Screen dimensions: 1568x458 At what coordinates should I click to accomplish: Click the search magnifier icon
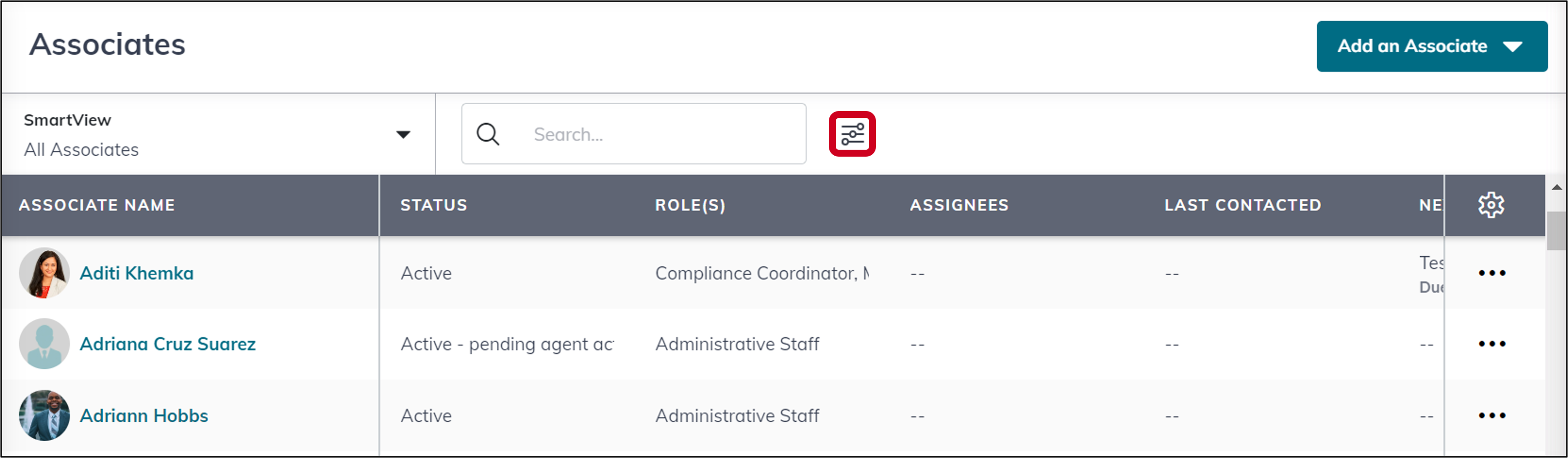coord(488,134)
